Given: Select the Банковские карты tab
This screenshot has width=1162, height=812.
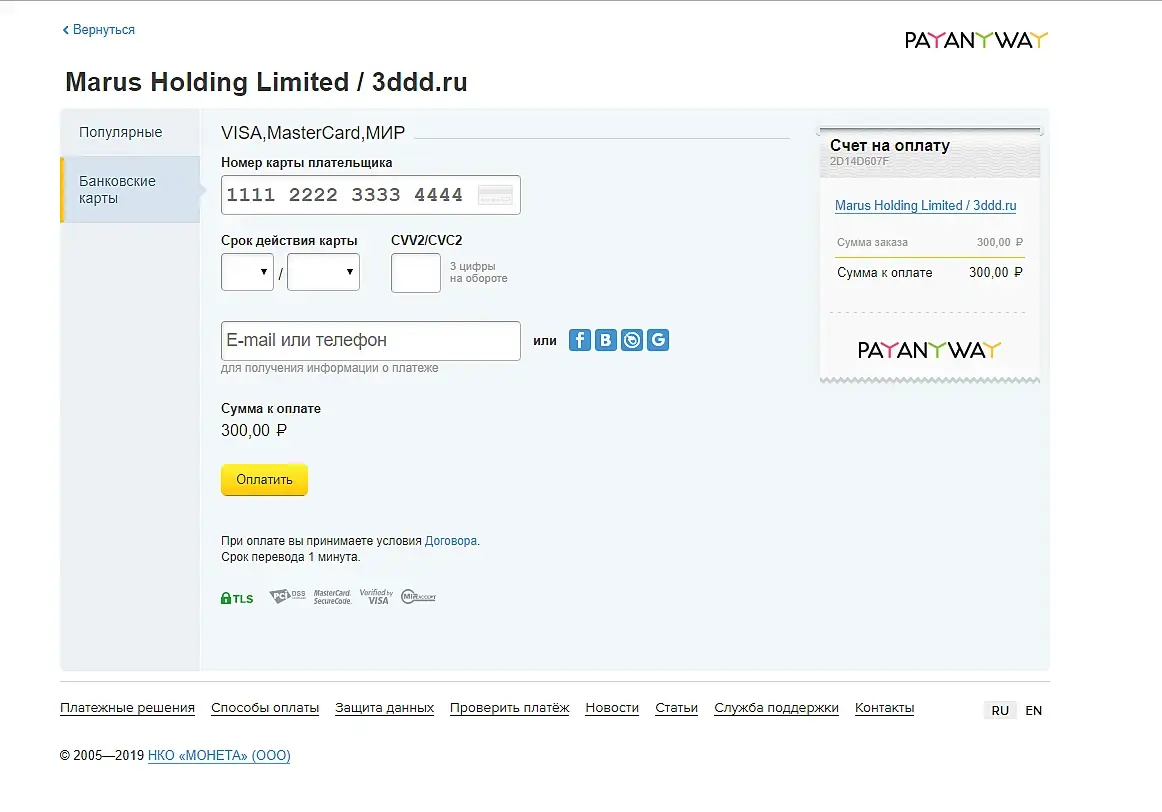Looking at the screenshot, I should tap(118, 190).
